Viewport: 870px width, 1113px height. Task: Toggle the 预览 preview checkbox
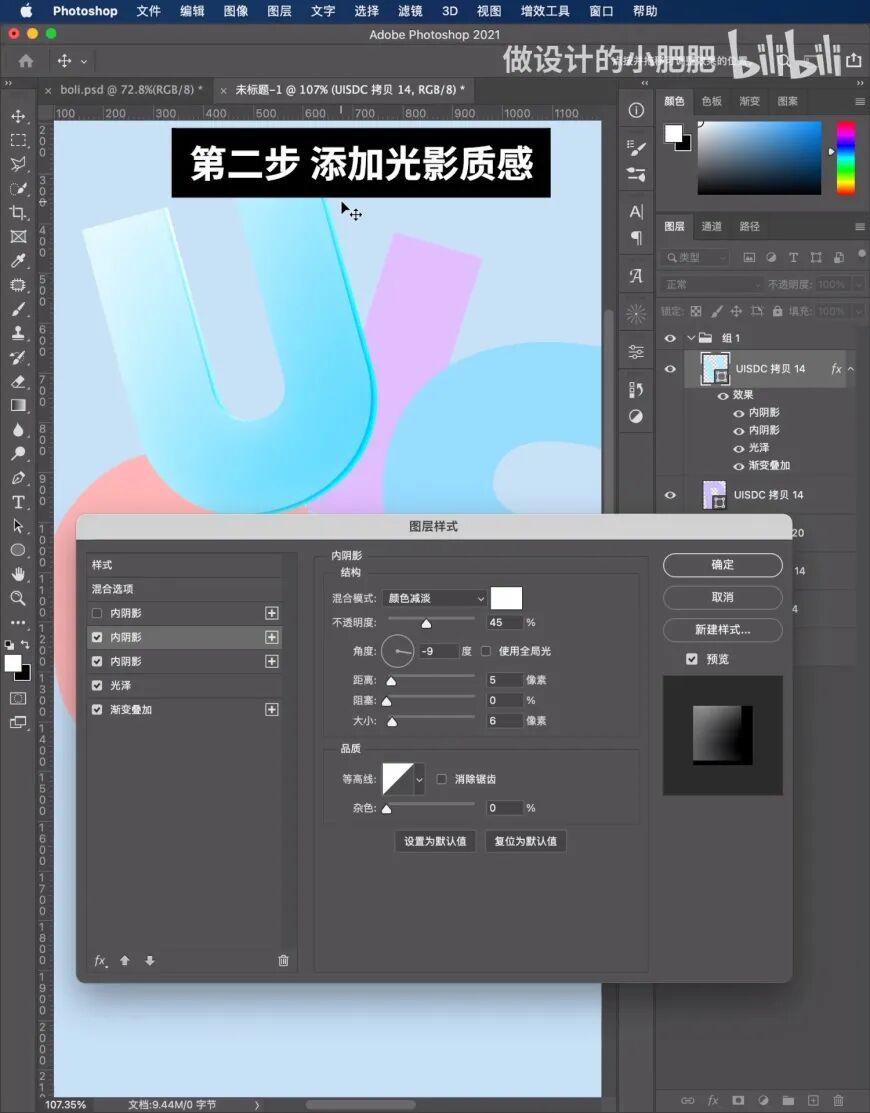click(x=692, y=659)
